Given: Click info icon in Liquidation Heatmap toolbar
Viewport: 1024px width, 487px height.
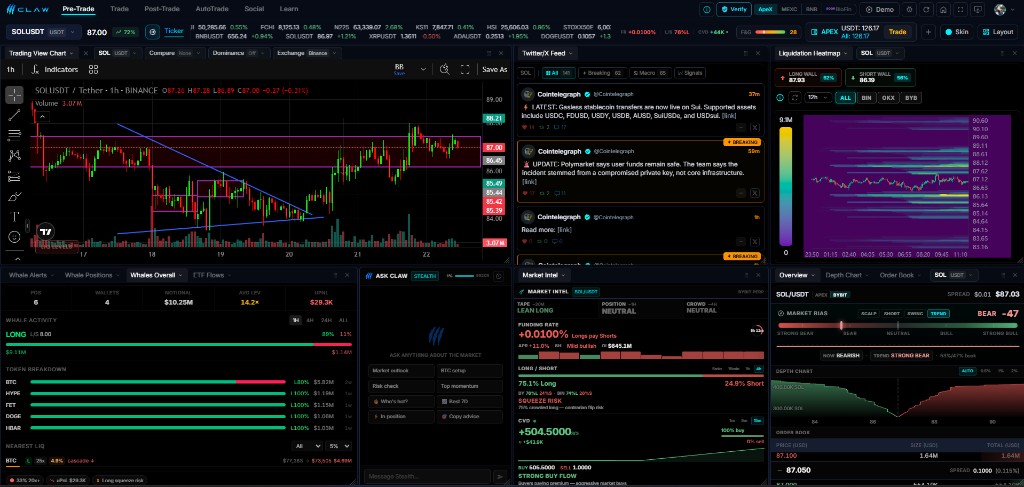Looking at the screenshot, I should coord(780,97).
